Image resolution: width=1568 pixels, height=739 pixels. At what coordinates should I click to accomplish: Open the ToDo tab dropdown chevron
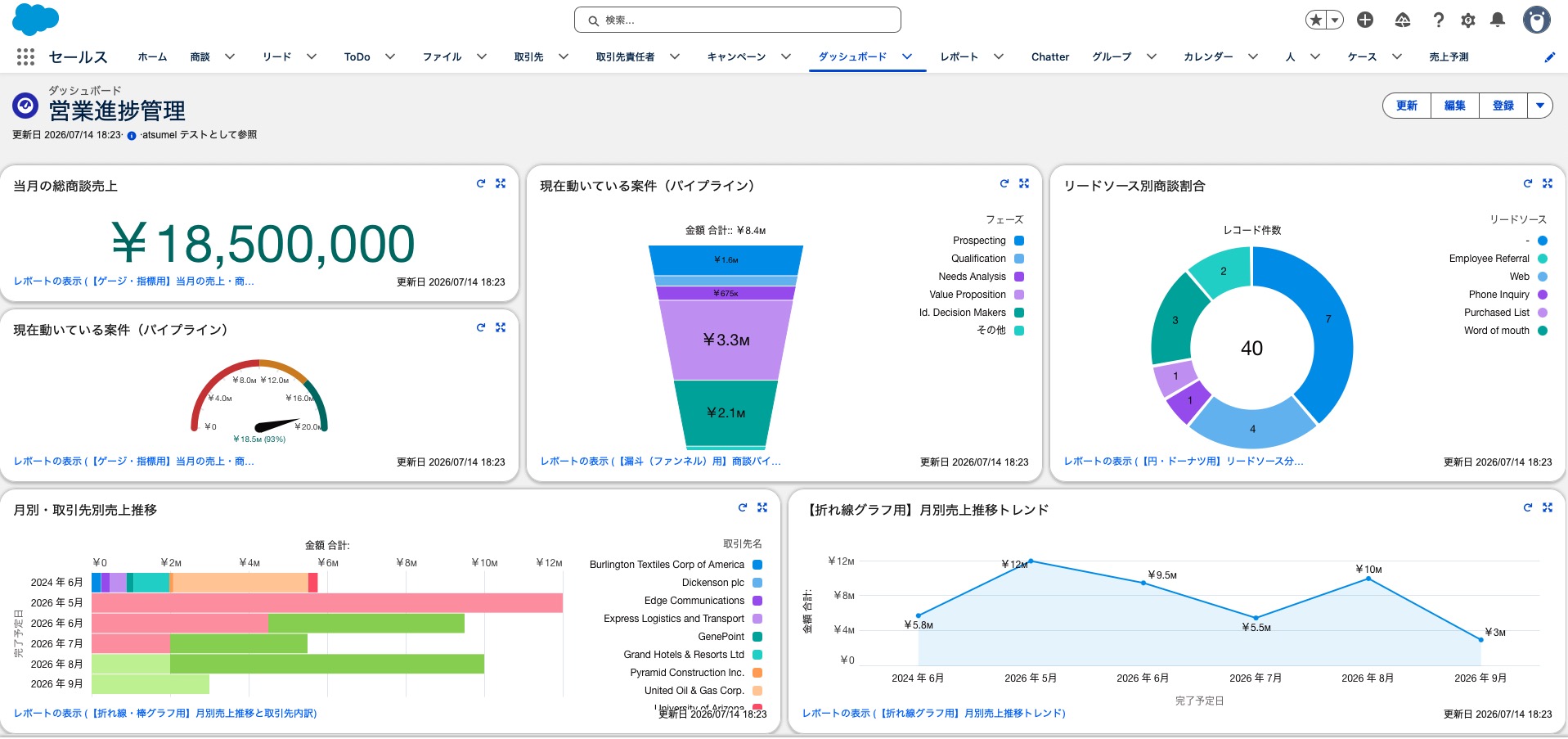pyautogui.click(x=390, y=56)
